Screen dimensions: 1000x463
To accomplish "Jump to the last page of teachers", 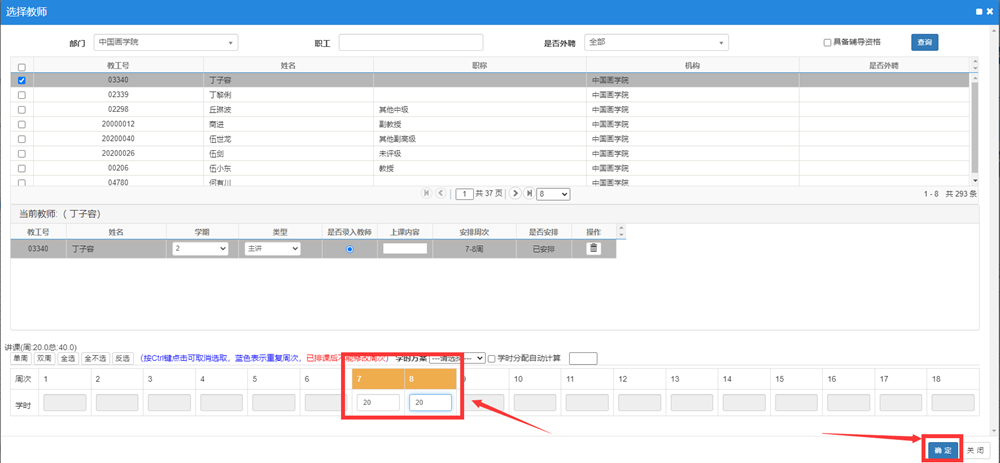I will point(528,193).
